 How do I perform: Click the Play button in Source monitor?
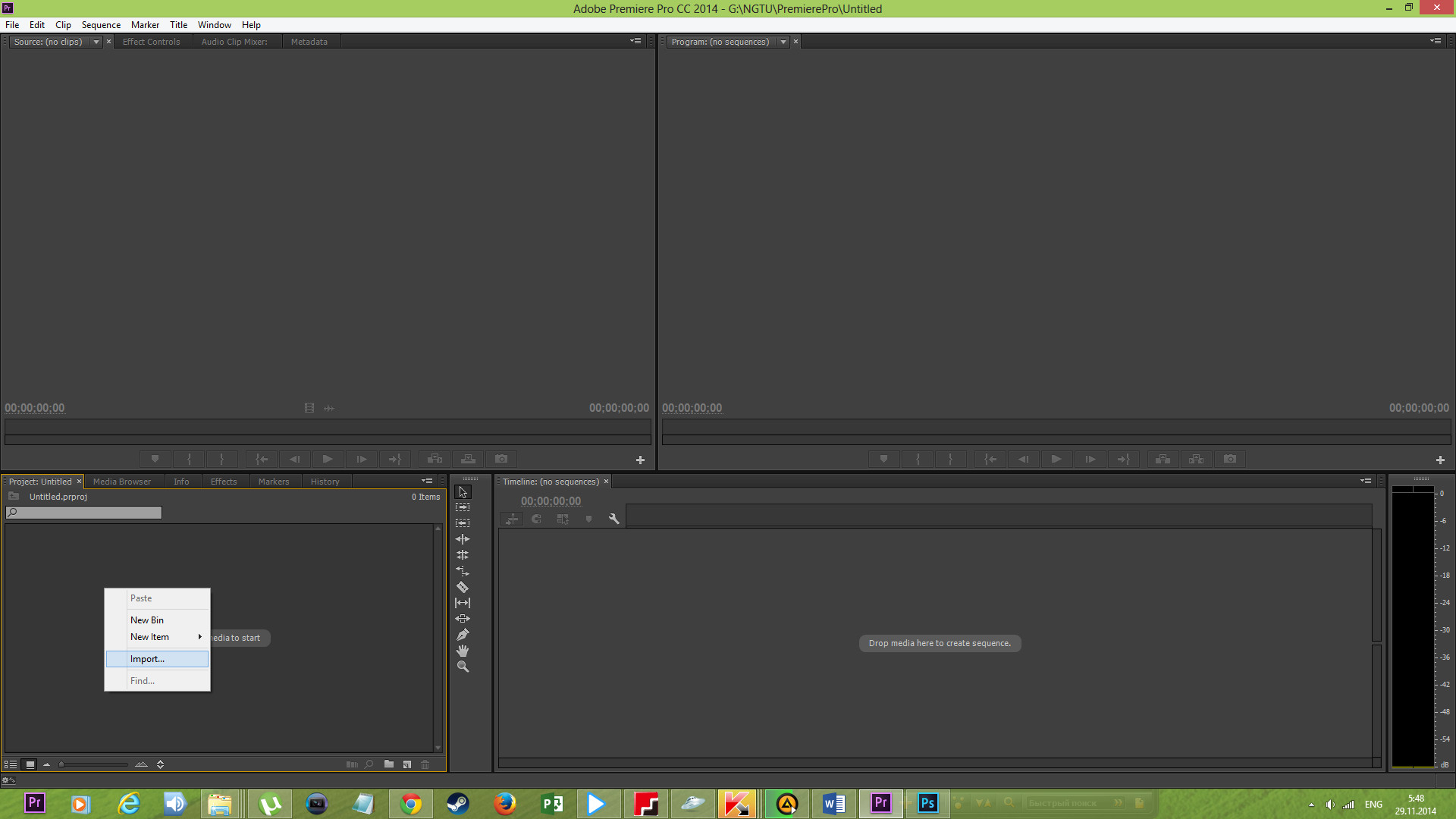click(x=328, y=459)
